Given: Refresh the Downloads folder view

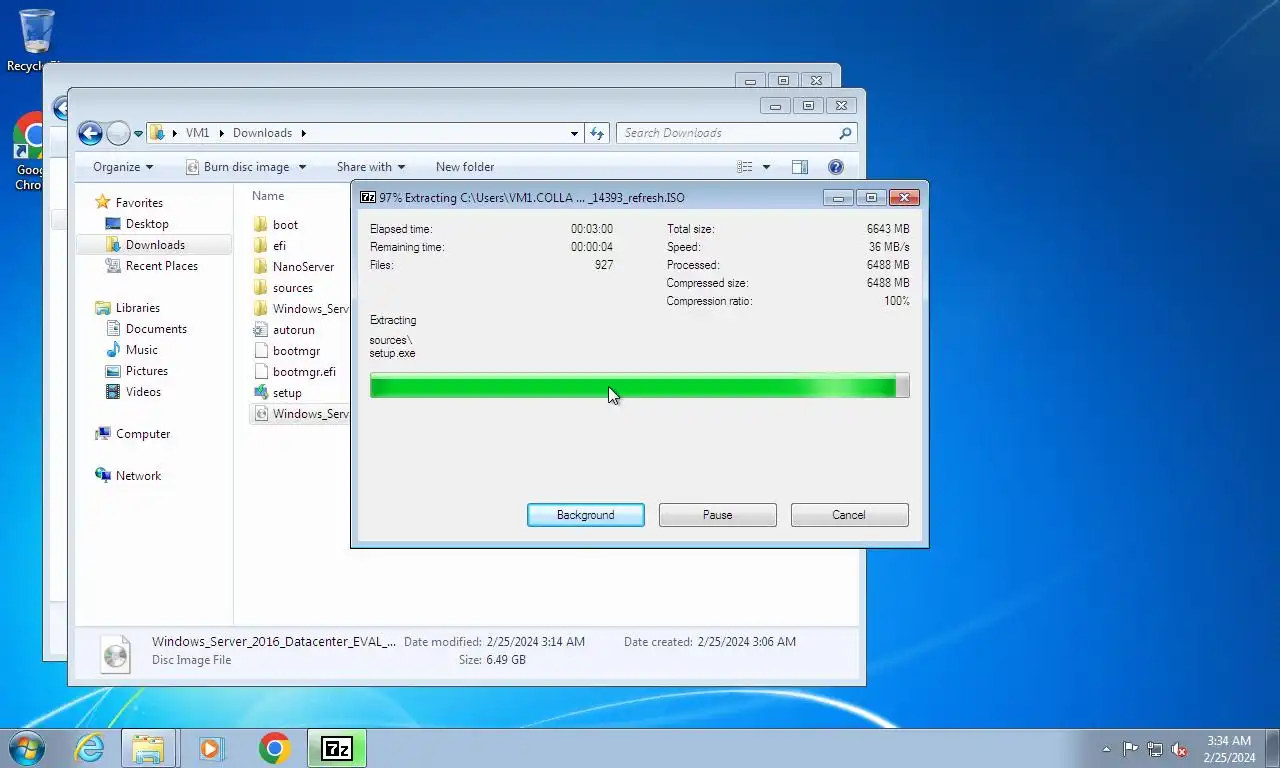Looking at the screenshot, I should [597, 133].
